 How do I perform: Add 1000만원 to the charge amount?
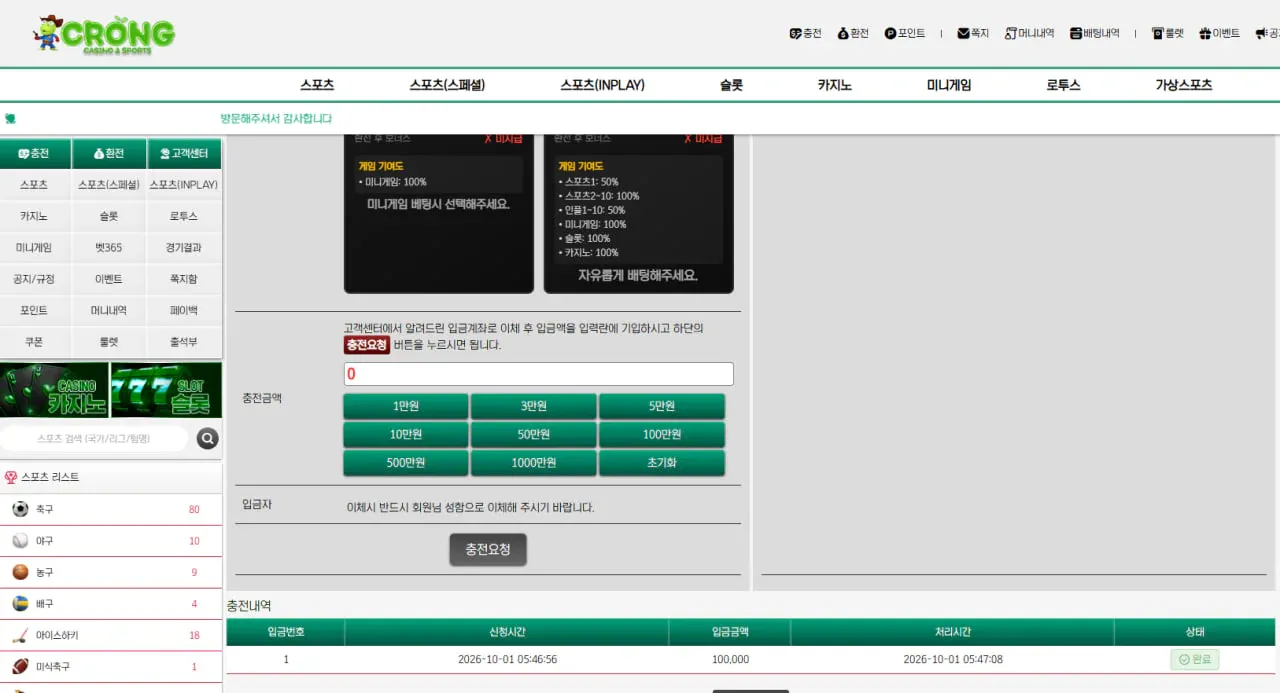click(x=534, y=463)
